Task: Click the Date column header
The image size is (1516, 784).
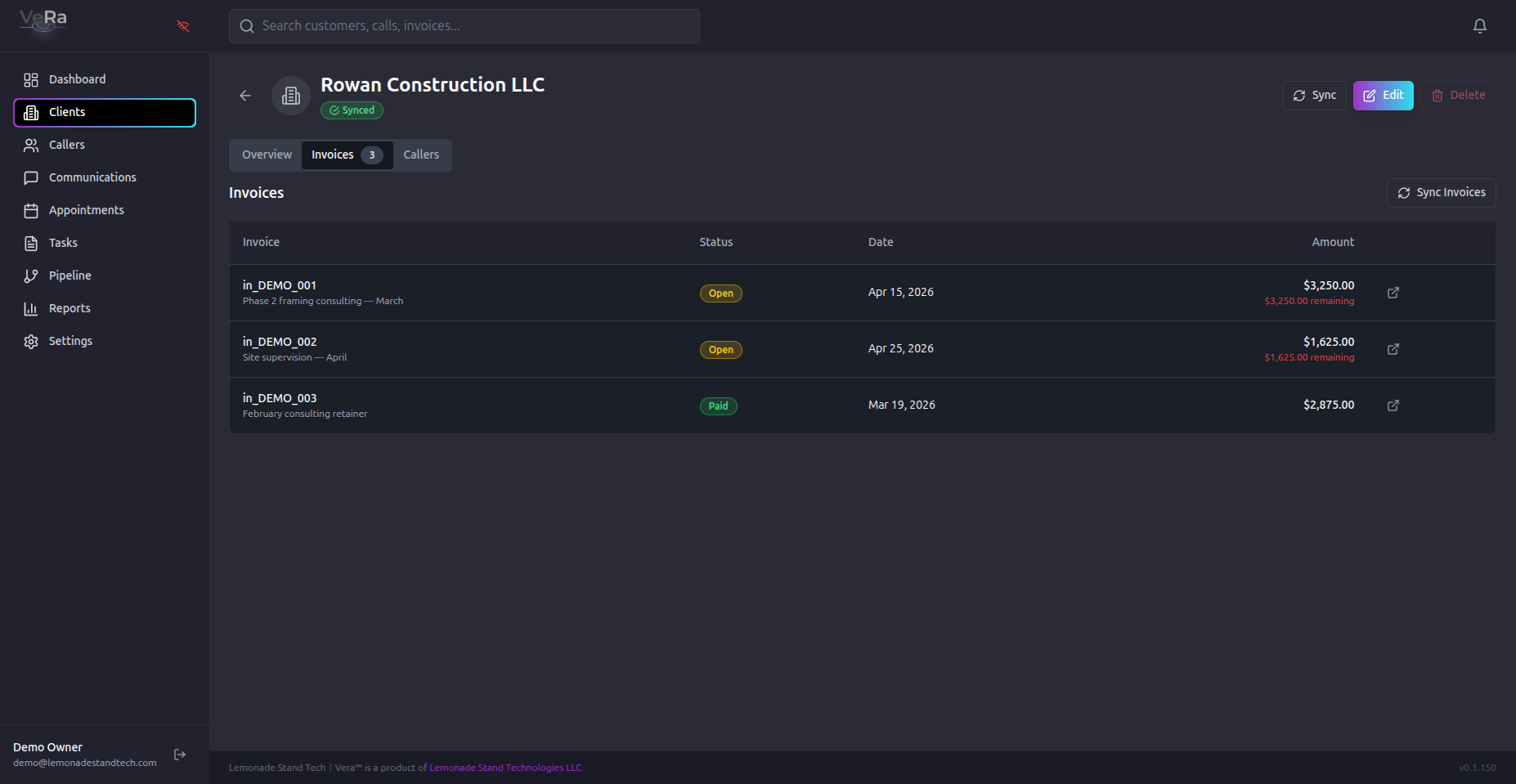Action: click(x=881, y=242)
